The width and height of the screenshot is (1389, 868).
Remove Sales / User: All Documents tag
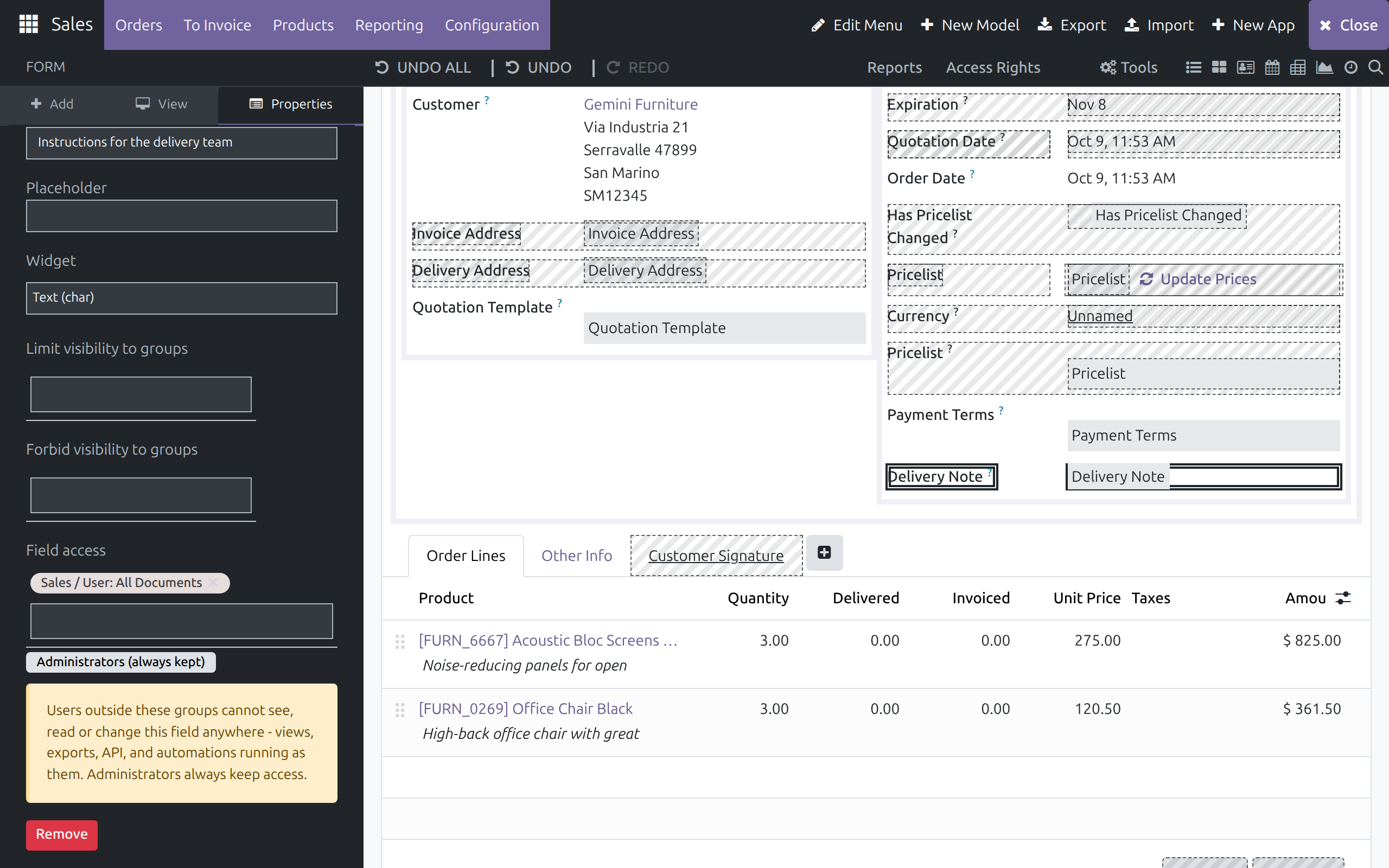[x=214, y=582]
